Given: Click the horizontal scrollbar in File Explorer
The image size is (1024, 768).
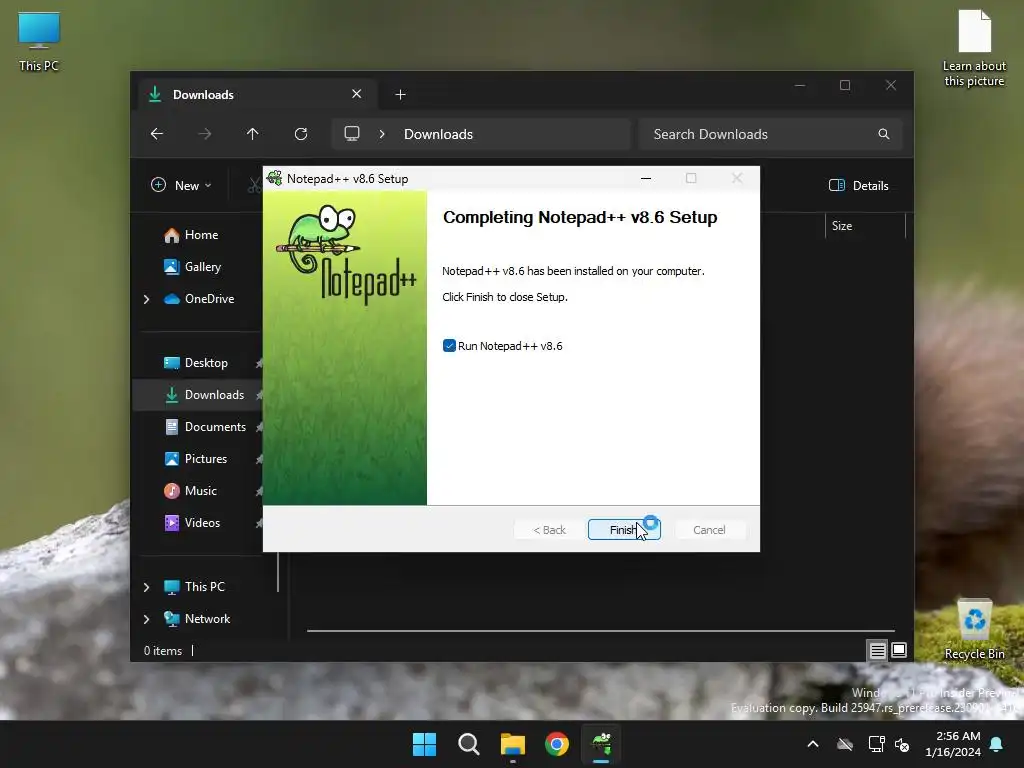Looking at the screenshot, I should coord(601,631).
